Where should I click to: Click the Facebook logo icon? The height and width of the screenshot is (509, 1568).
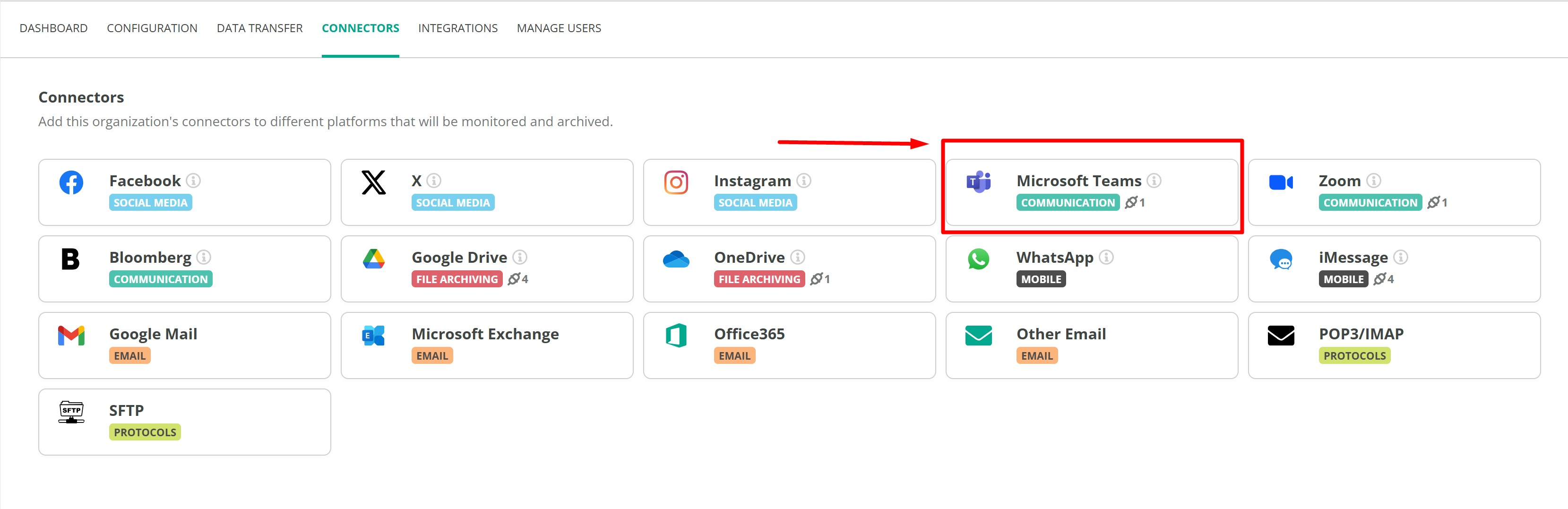point(71,182)
